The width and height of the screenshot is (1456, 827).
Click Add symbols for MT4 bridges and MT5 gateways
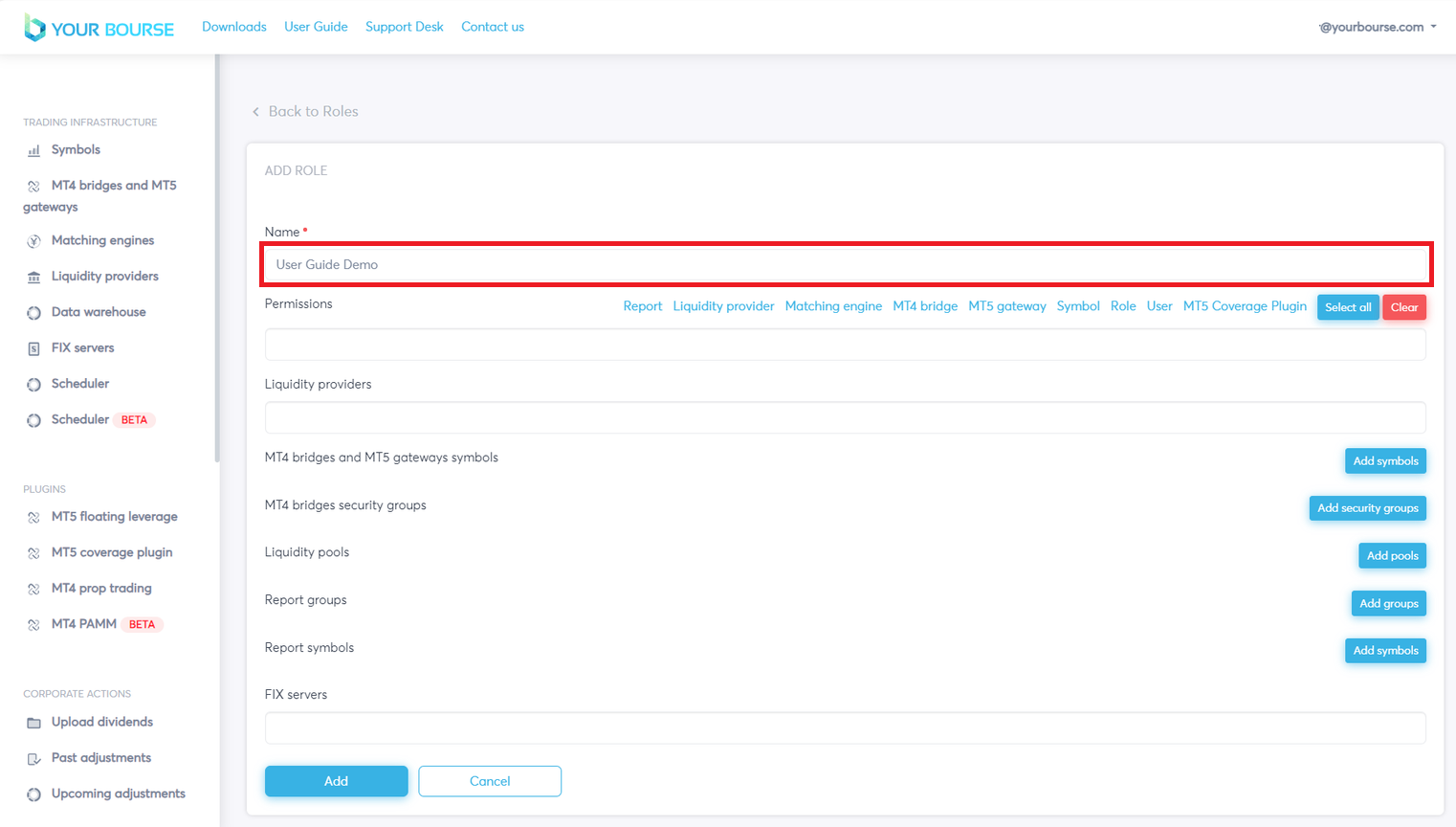[x=1385, y=460]
